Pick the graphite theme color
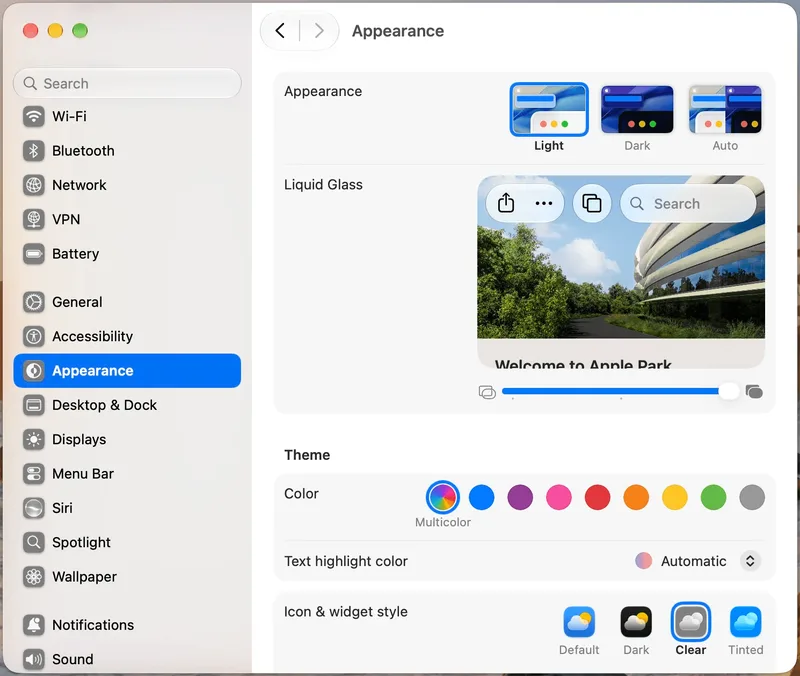The width and height of the screenshot is (800, 676). [x=752, y=497]
